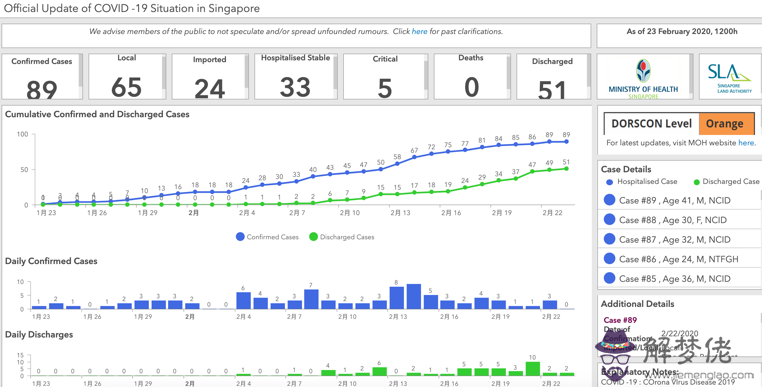The image size is (762, 387).
Task: Click the Orange DORSCON level indicator
Action: tap(725, 123)
